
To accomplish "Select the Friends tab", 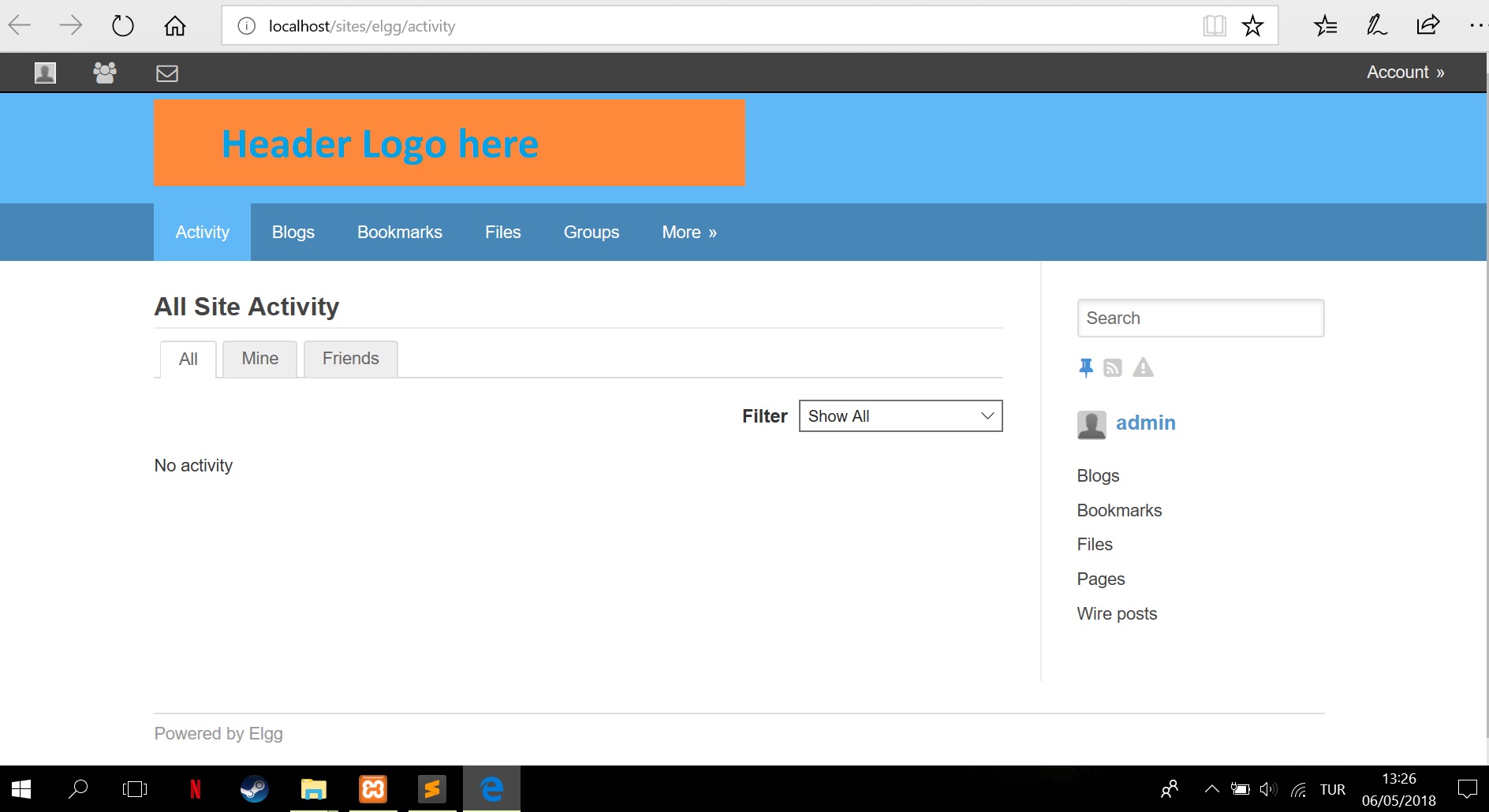I will 350,359.
